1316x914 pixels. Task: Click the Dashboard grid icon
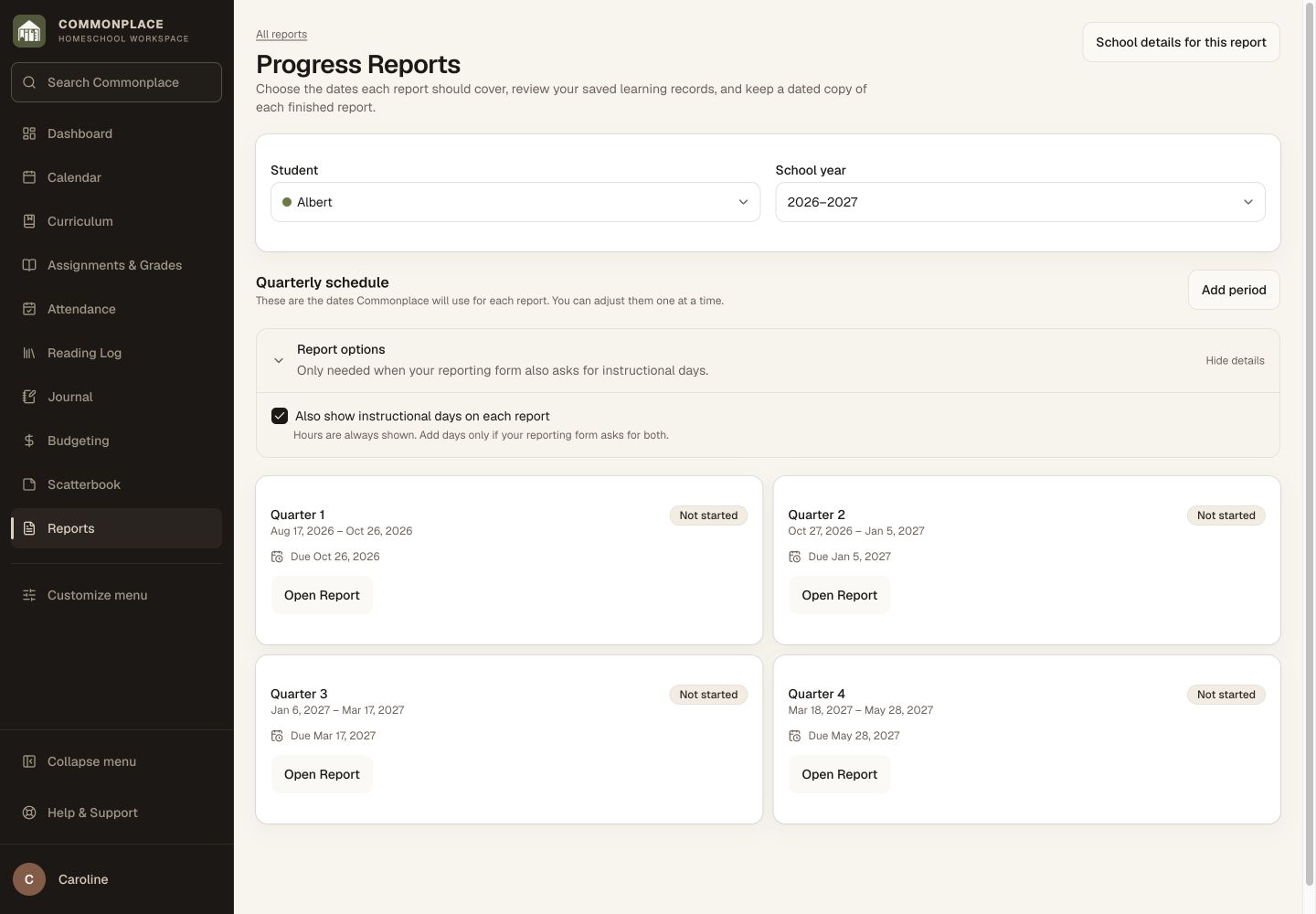[x=29, y=133]
